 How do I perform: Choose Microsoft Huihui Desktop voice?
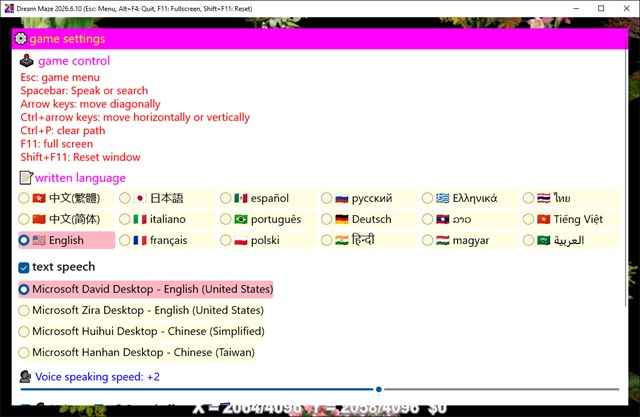tap(24, 332)
